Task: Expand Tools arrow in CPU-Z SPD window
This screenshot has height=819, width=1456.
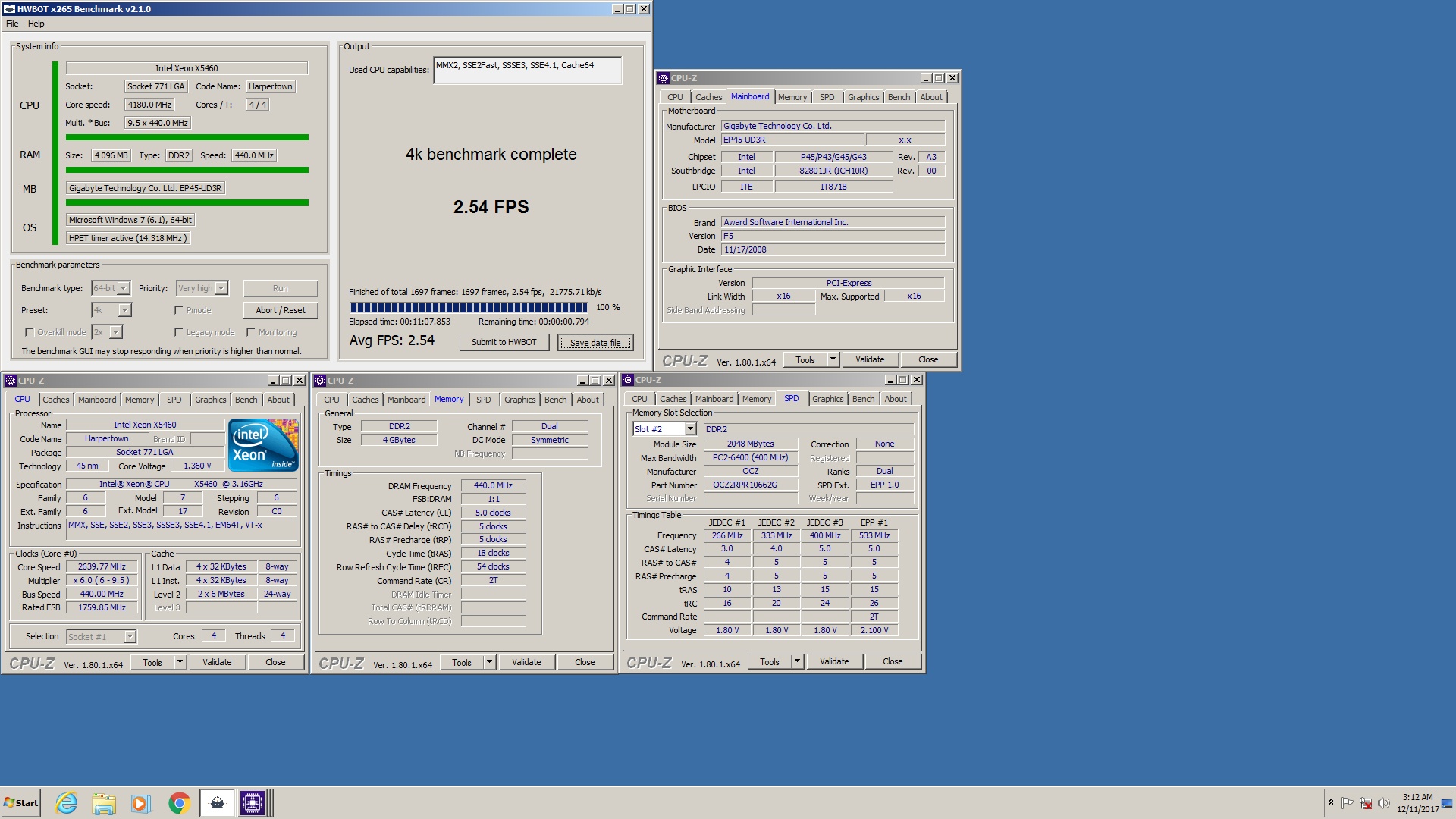Action: coord(797,661)
